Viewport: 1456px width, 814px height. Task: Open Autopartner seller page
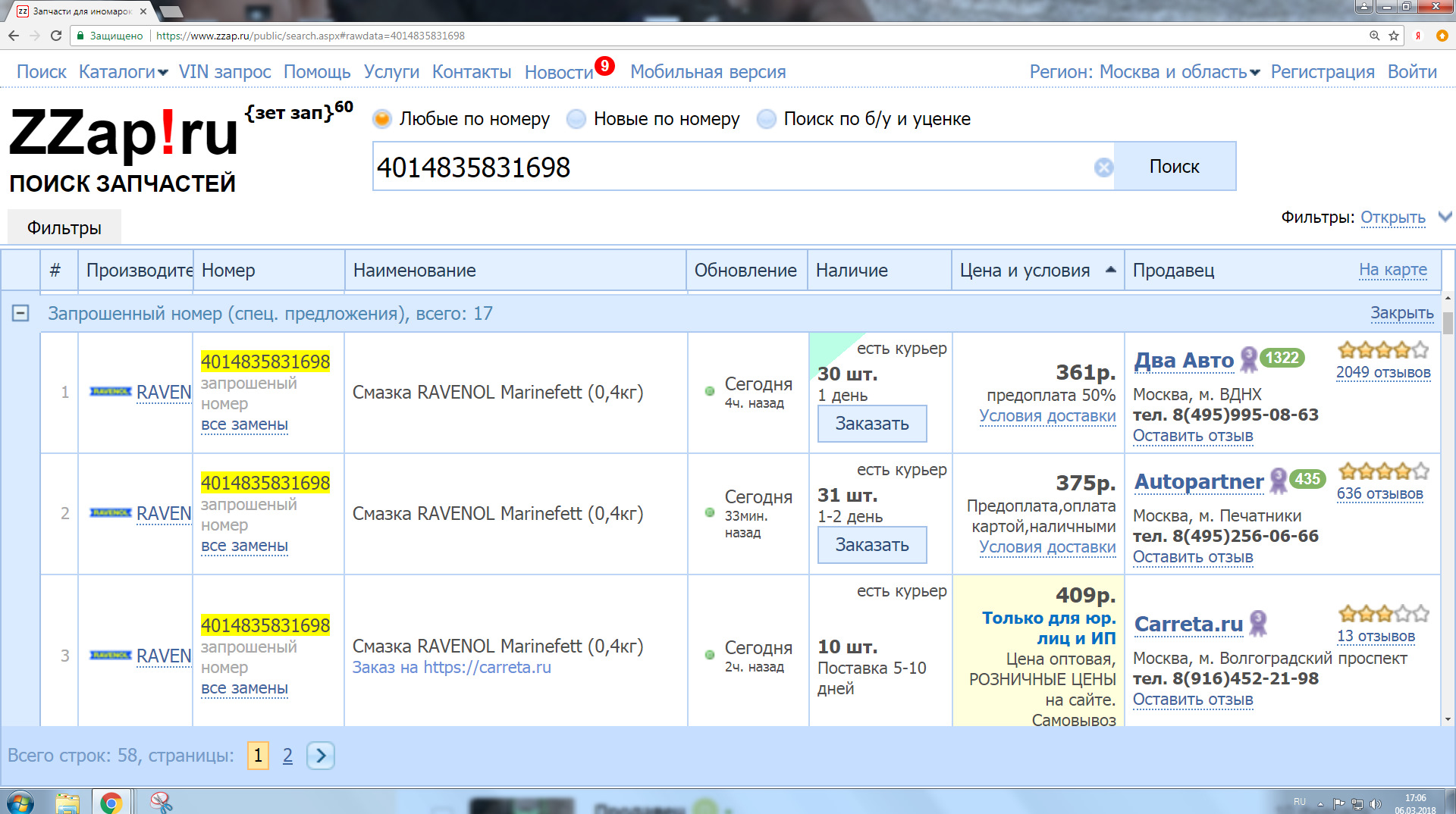coord(1199,481)
